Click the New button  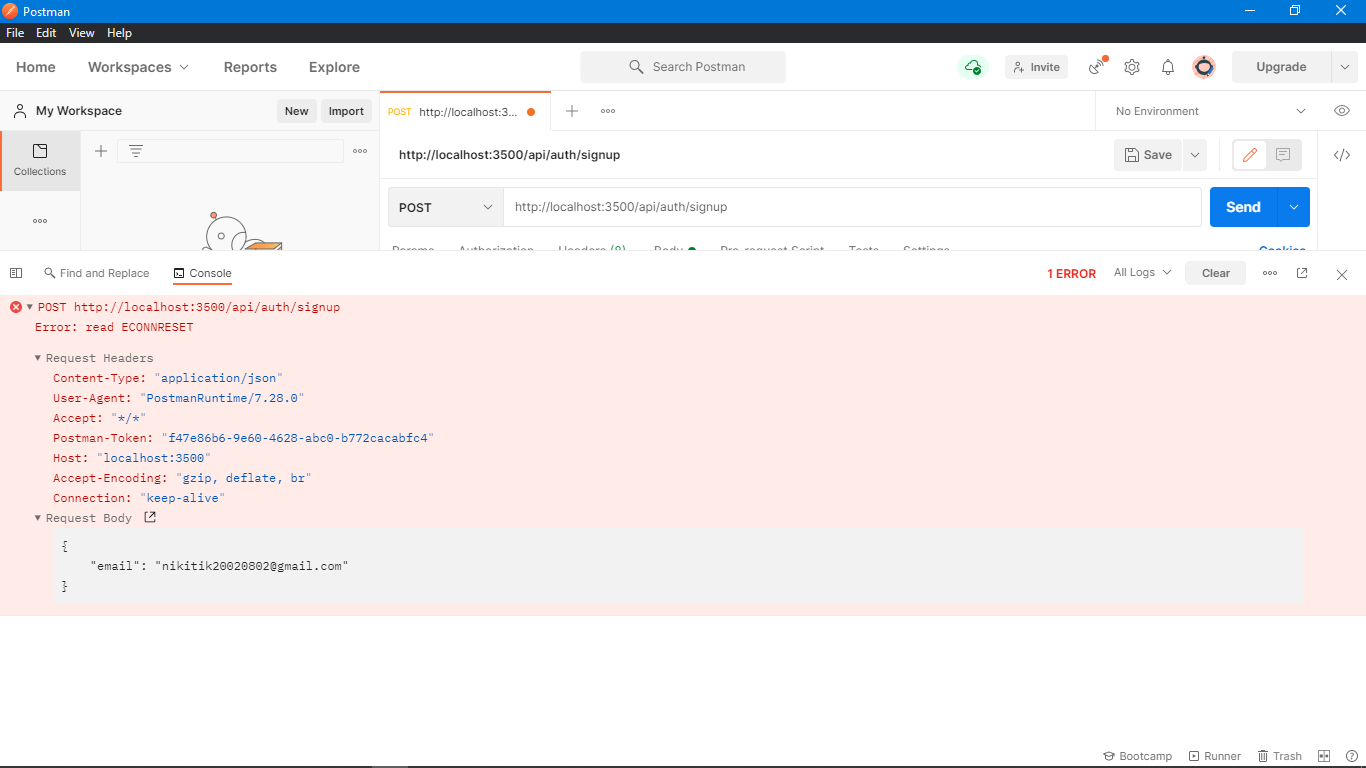(297, 111)
